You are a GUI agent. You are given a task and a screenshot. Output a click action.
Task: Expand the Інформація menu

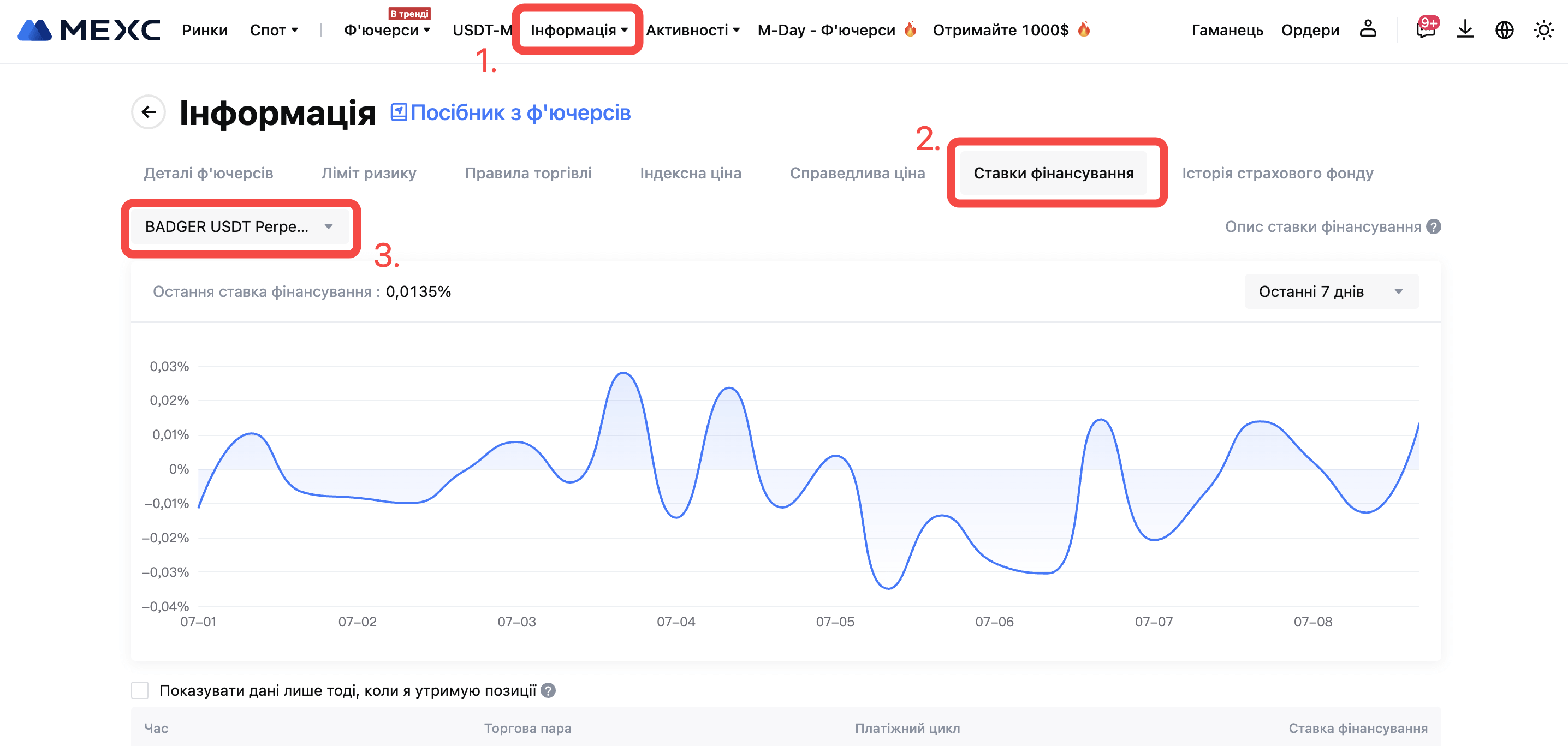578,30
